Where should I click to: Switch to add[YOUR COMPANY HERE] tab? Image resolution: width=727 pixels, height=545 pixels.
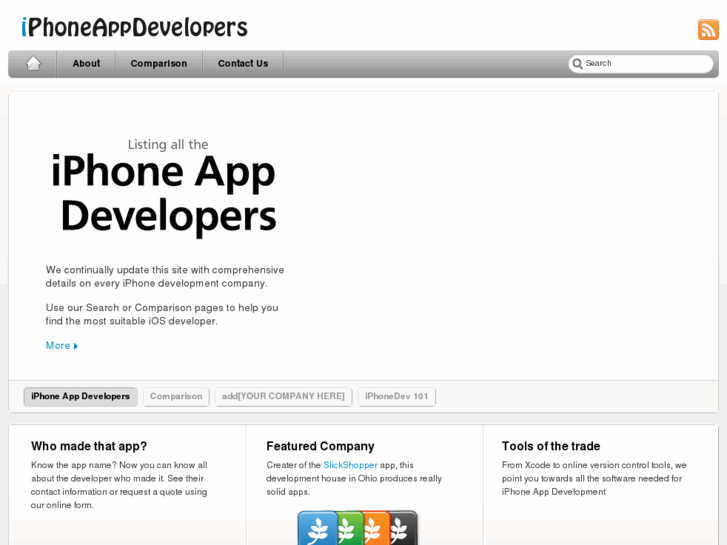(283, 397)
